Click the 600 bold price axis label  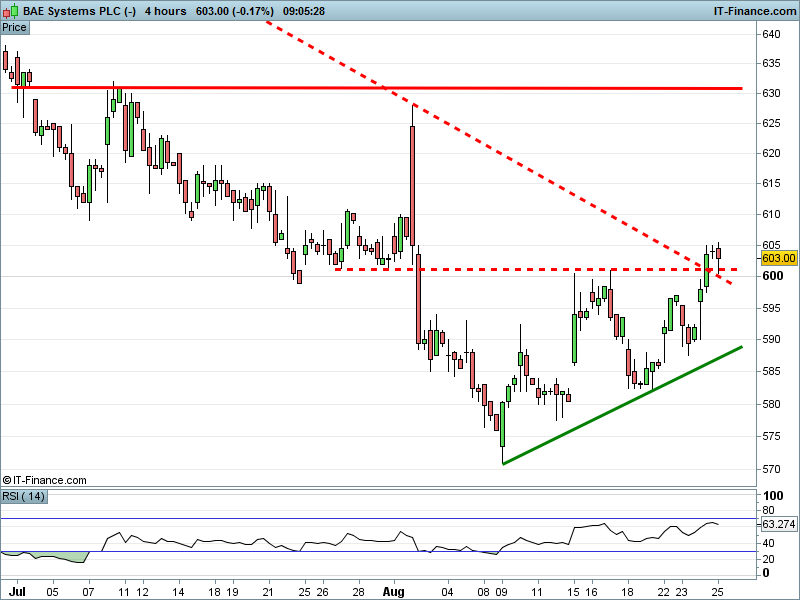[x=772, y=276]
